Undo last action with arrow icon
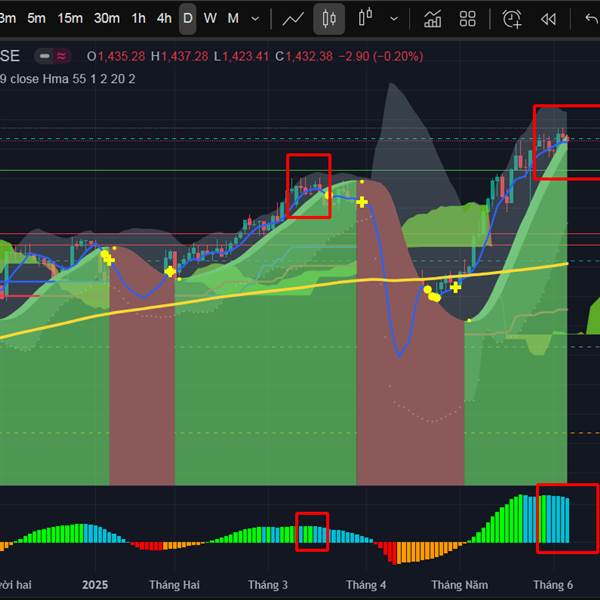This screenshot has width=600, height=600. click(592, 18)
